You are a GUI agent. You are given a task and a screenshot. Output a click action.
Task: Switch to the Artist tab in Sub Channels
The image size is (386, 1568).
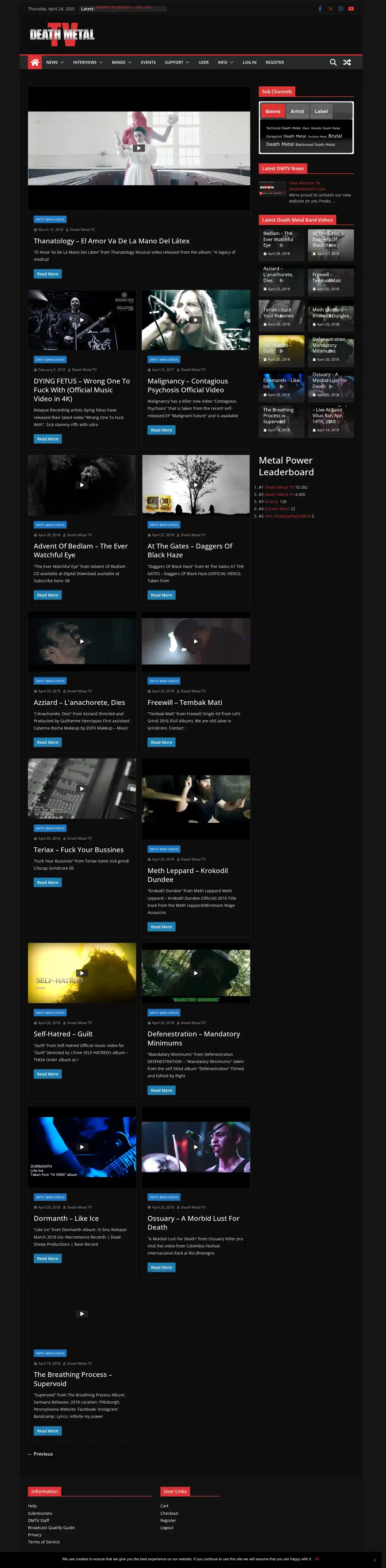297,112
